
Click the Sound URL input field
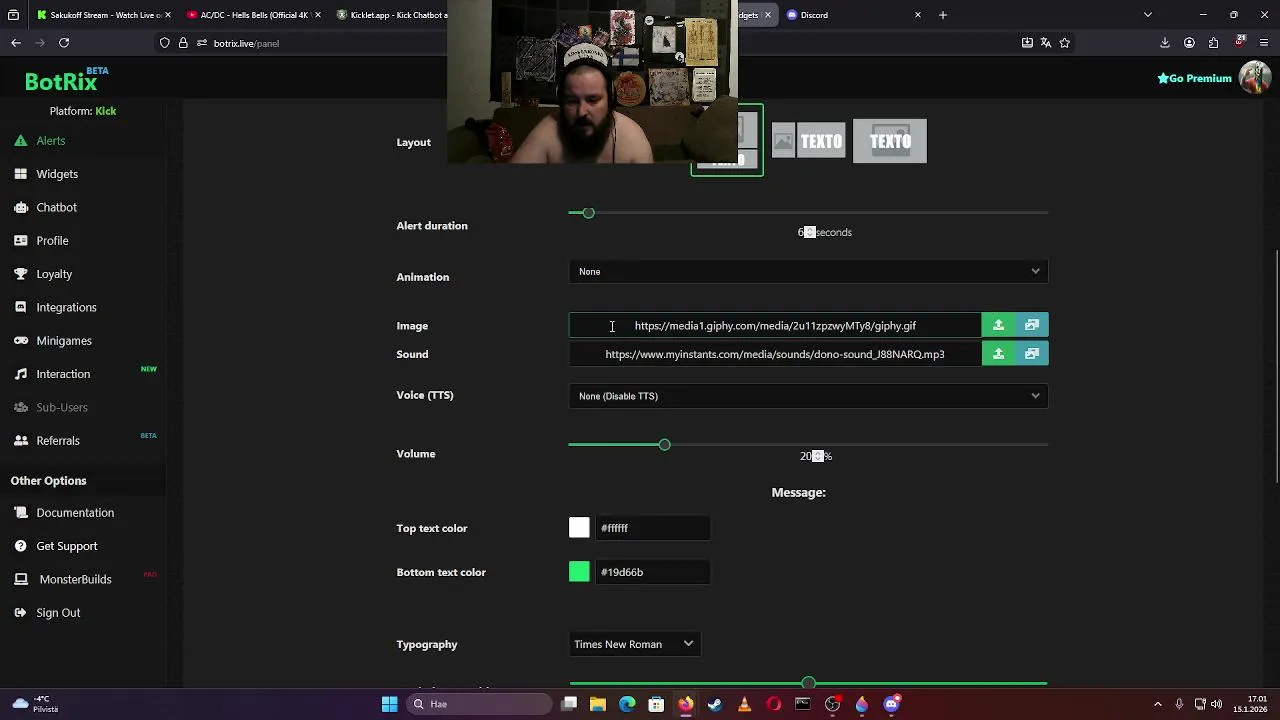click(775, 354)
